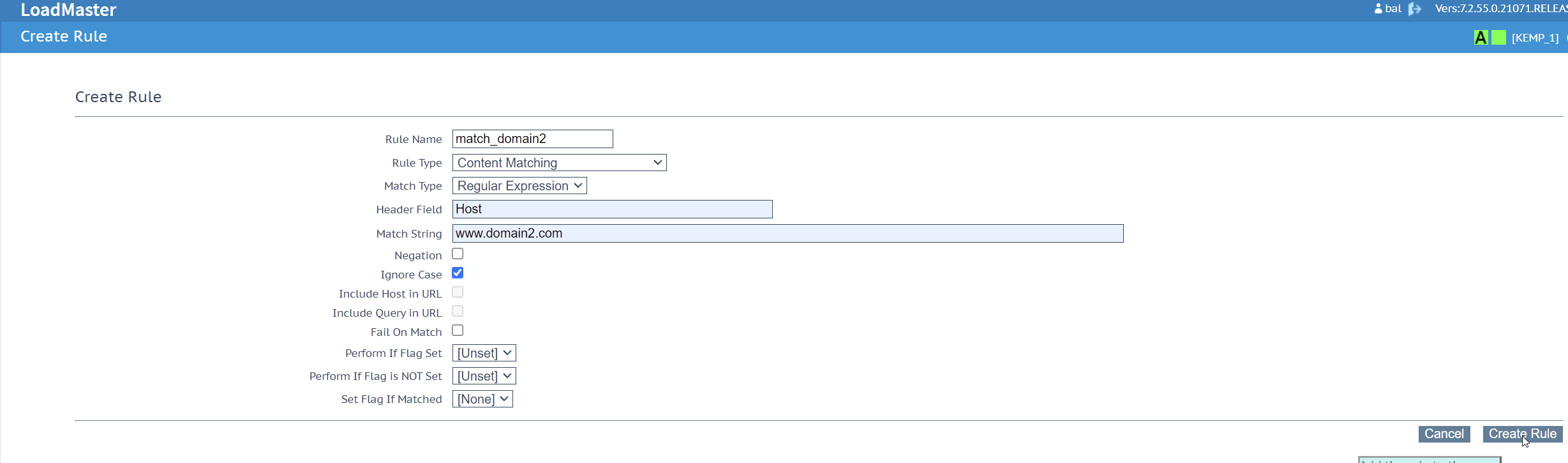
Task: Click the user profile icon beside "bal"
Action: (1378, 9)
